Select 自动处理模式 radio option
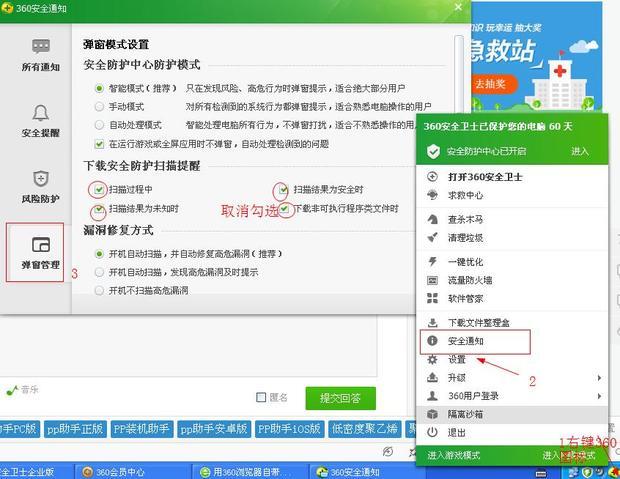 coord(99,125)
